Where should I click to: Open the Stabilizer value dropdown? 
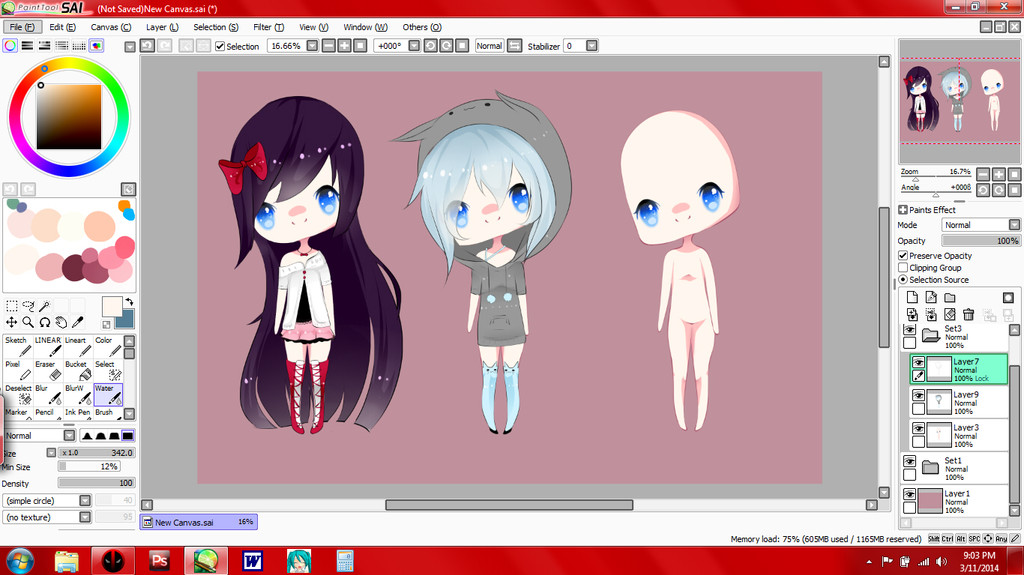[592, 46]
